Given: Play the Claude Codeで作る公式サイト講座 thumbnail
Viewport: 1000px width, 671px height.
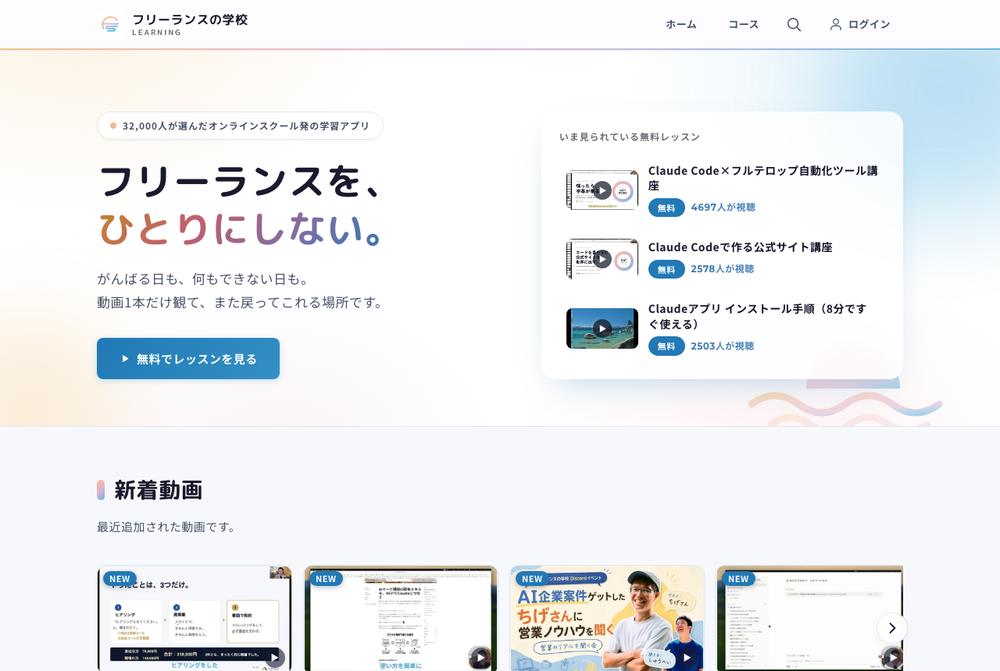Looking at the screenshot, I should click(x=602, y=258).
